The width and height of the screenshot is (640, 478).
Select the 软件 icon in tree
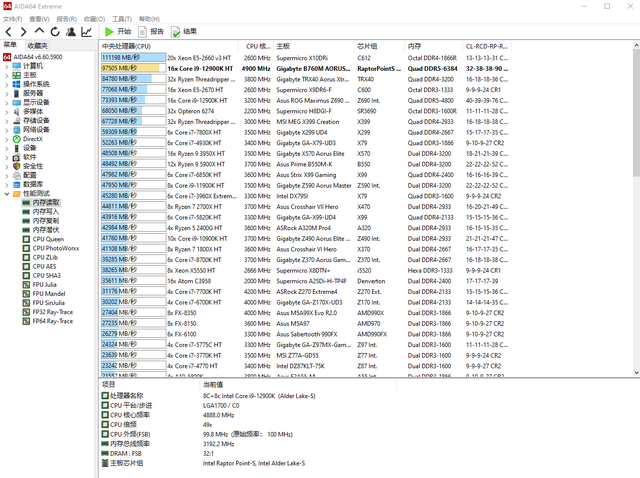(16, 157)
